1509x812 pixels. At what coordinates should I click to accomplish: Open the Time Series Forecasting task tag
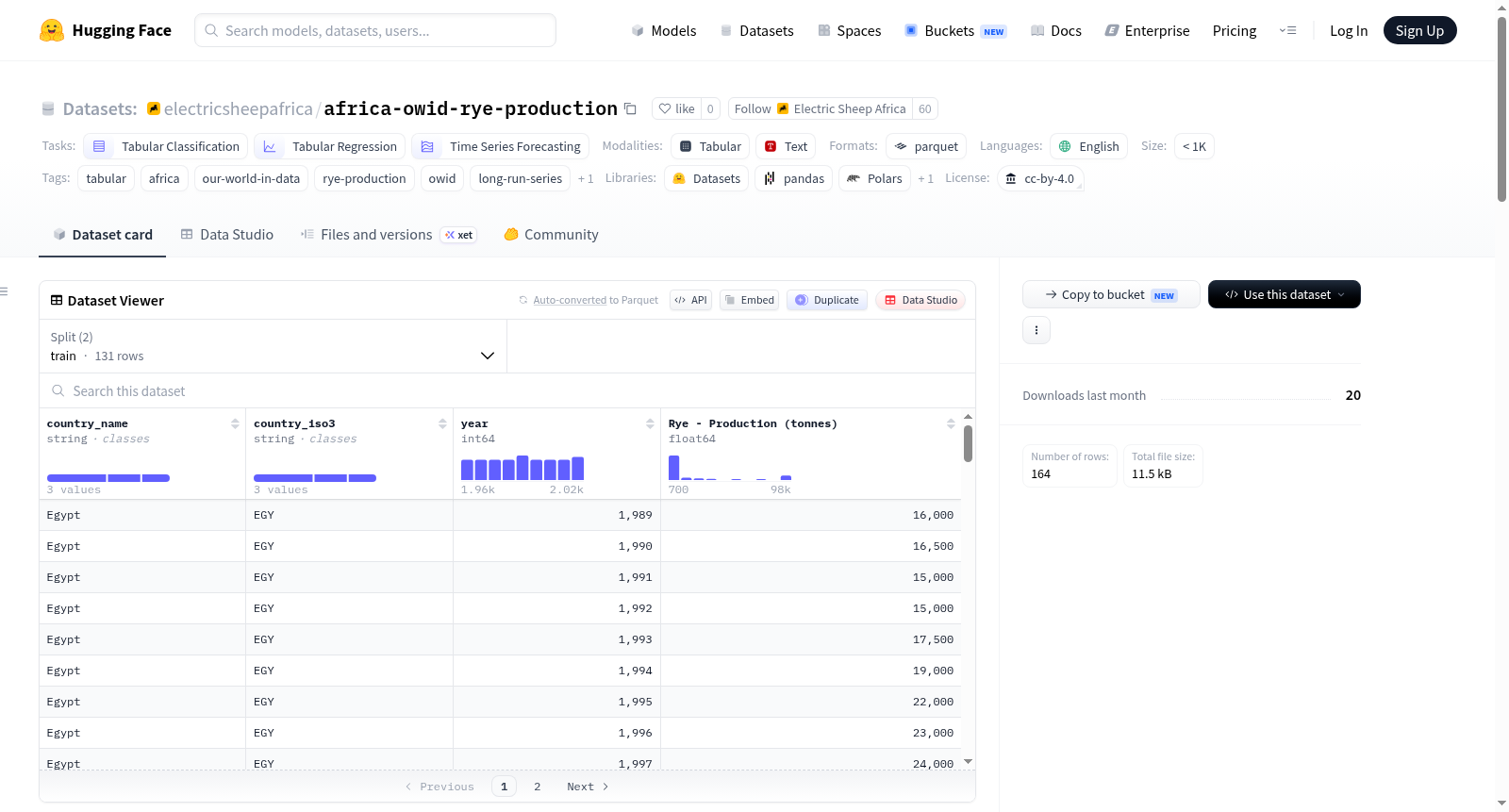pos(501,146)
